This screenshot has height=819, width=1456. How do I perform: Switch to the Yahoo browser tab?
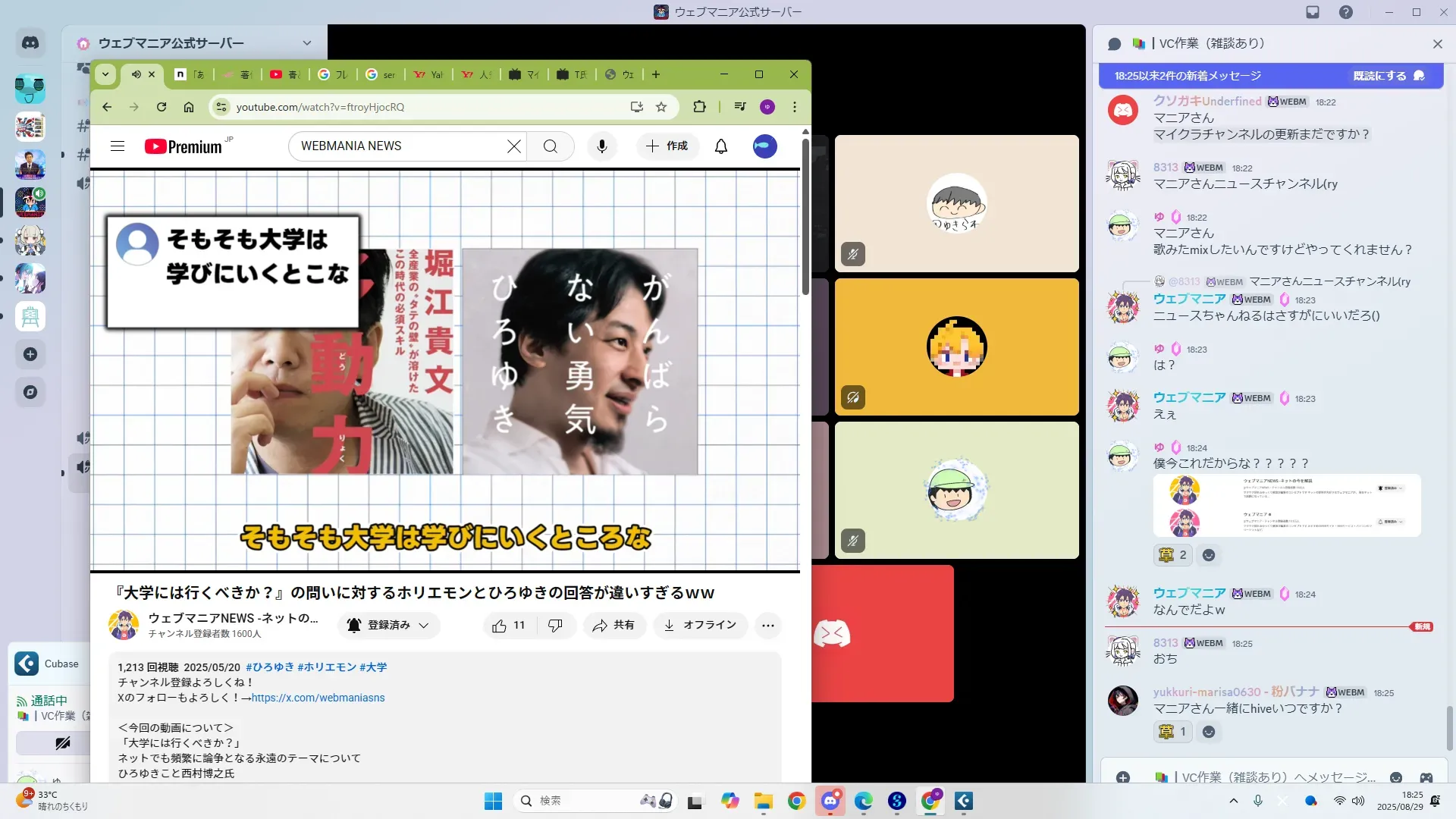click(x=429, y=74)
